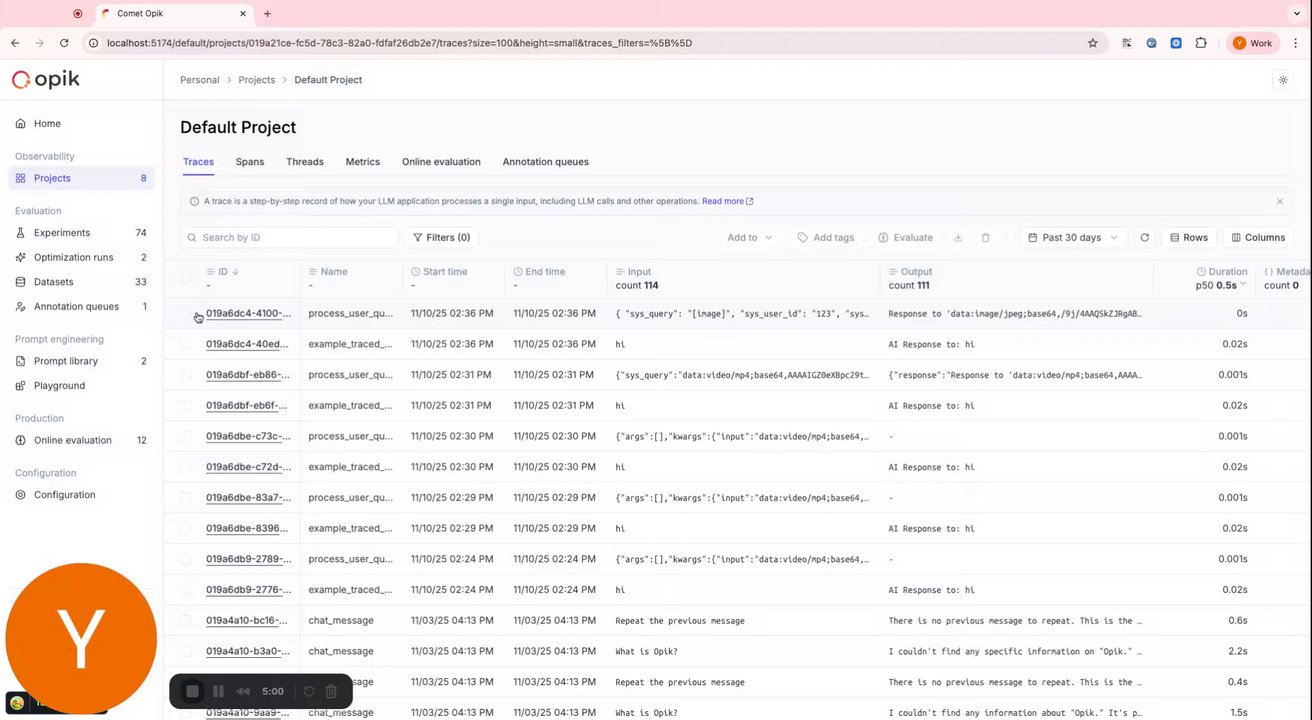The height and width of the screenshot is (720, 1312).
Task: Open a new browser tab
Action: coord(267,14)
